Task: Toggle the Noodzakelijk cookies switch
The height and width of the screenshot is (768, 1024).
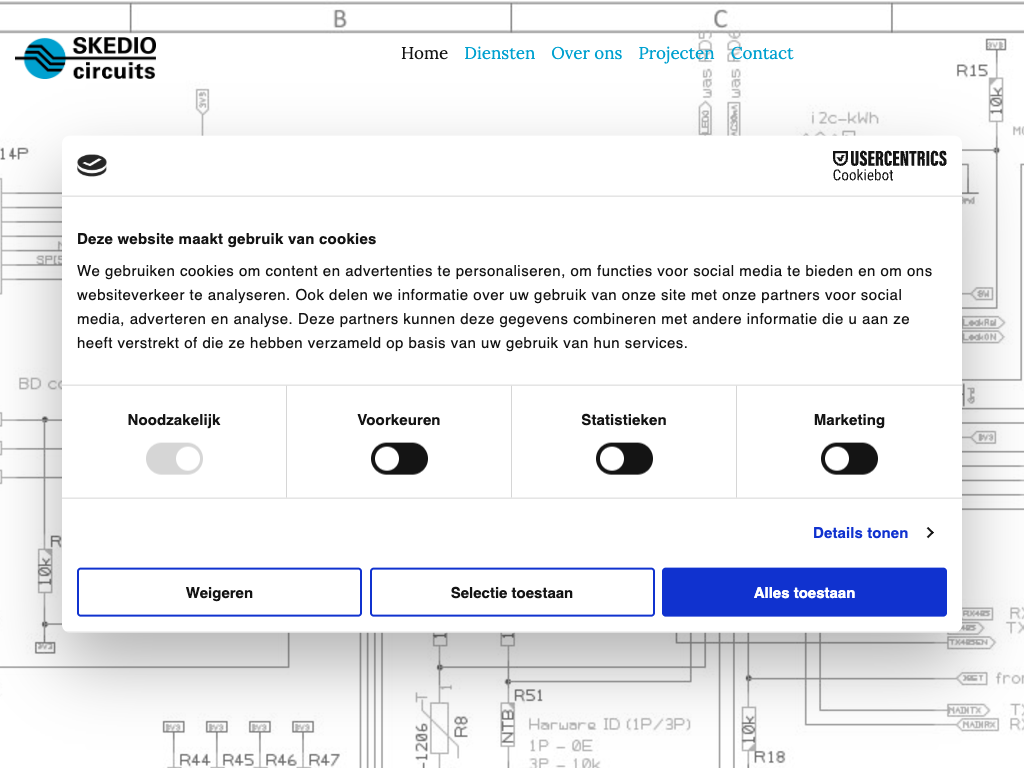Action: (174, 460)
